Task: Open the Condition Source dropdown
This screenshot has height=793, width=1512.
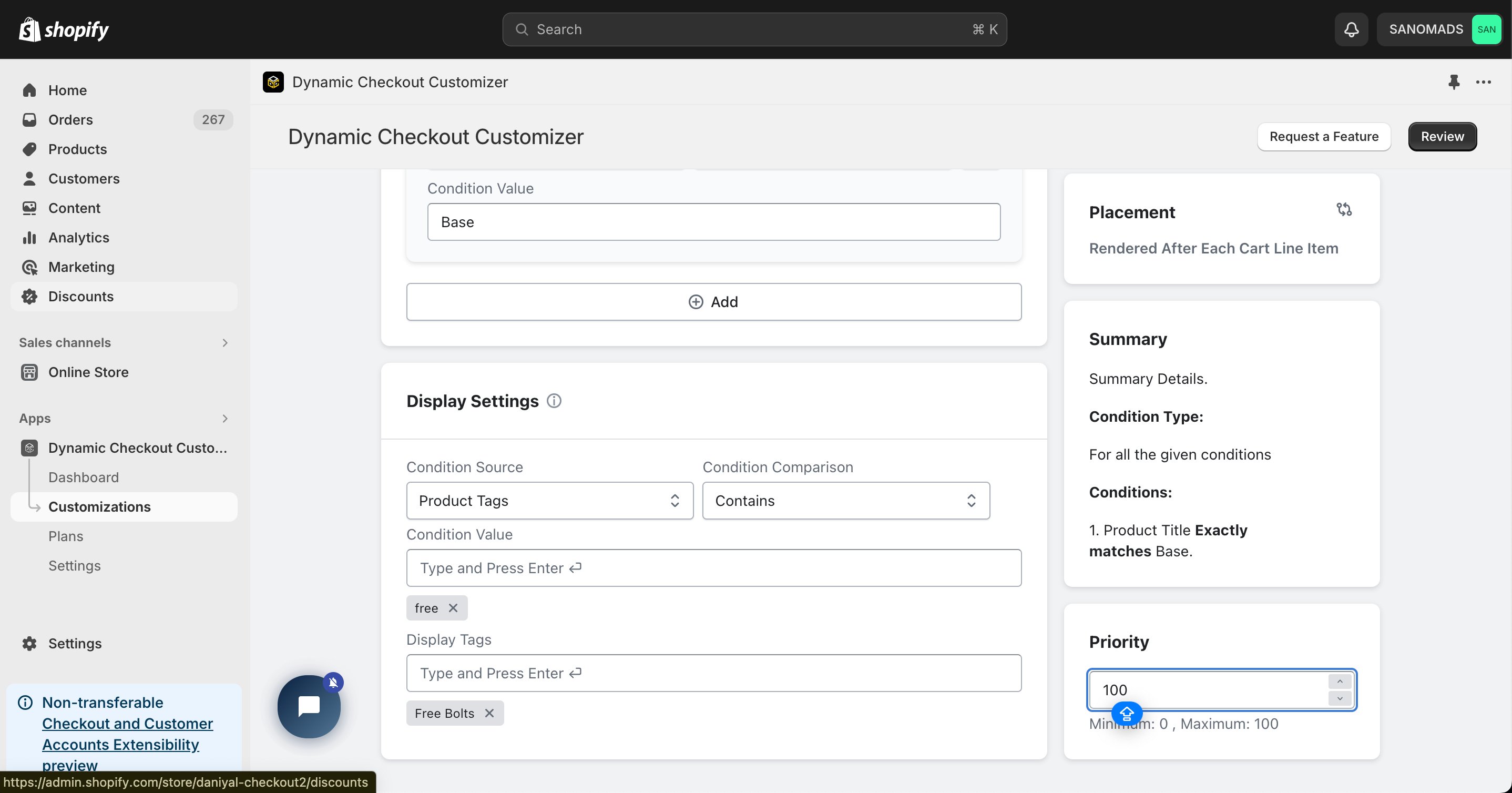Action: tap(549, 501)
